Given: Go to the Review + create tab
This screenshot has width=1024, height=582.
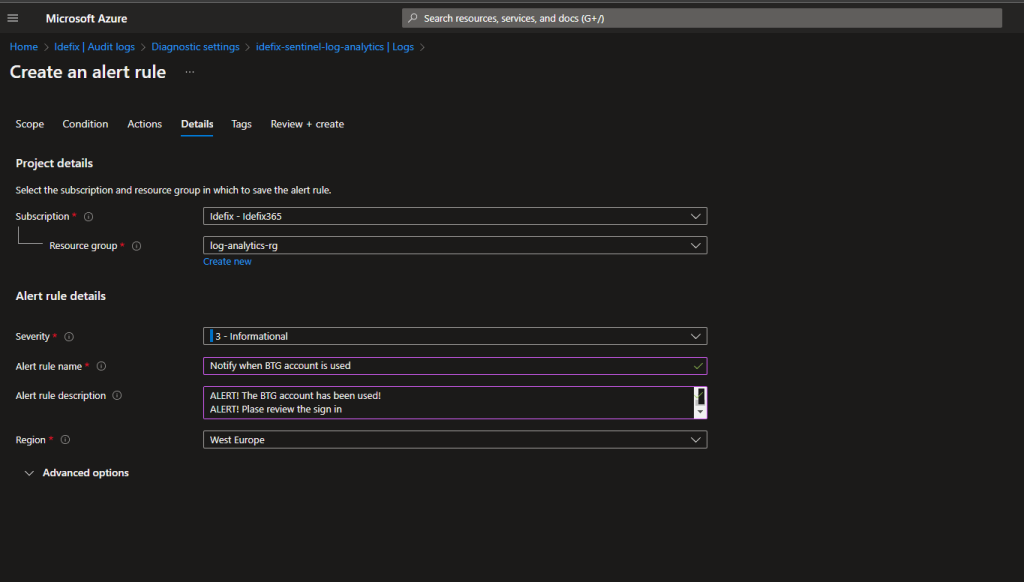Looking at the screenshot, I should tap(307, 124).
